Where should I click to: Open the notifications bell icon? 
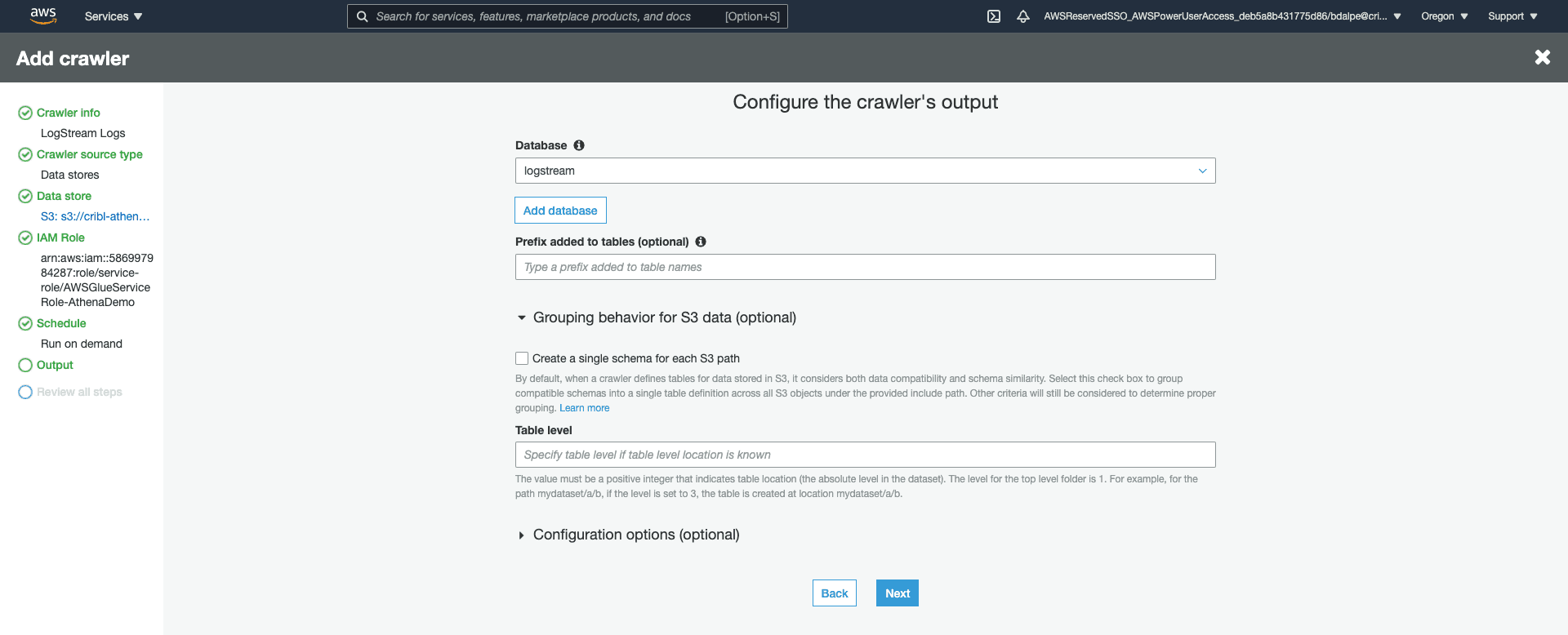tap(1022, 16)
